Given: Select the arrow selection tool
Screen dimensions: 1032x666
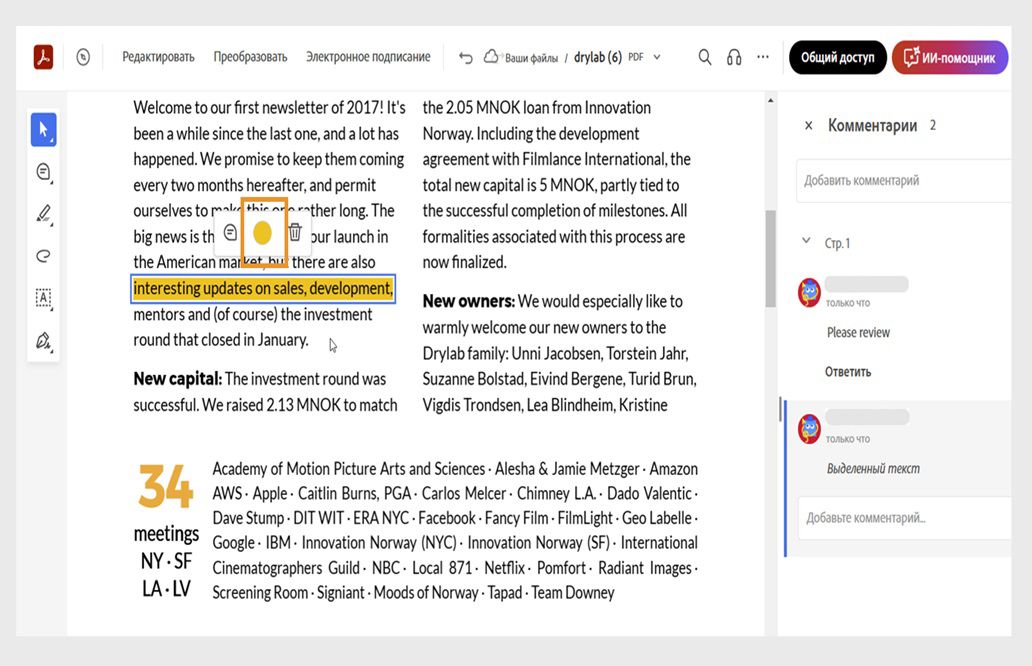Looking at the screenshot, I should 43,130.
